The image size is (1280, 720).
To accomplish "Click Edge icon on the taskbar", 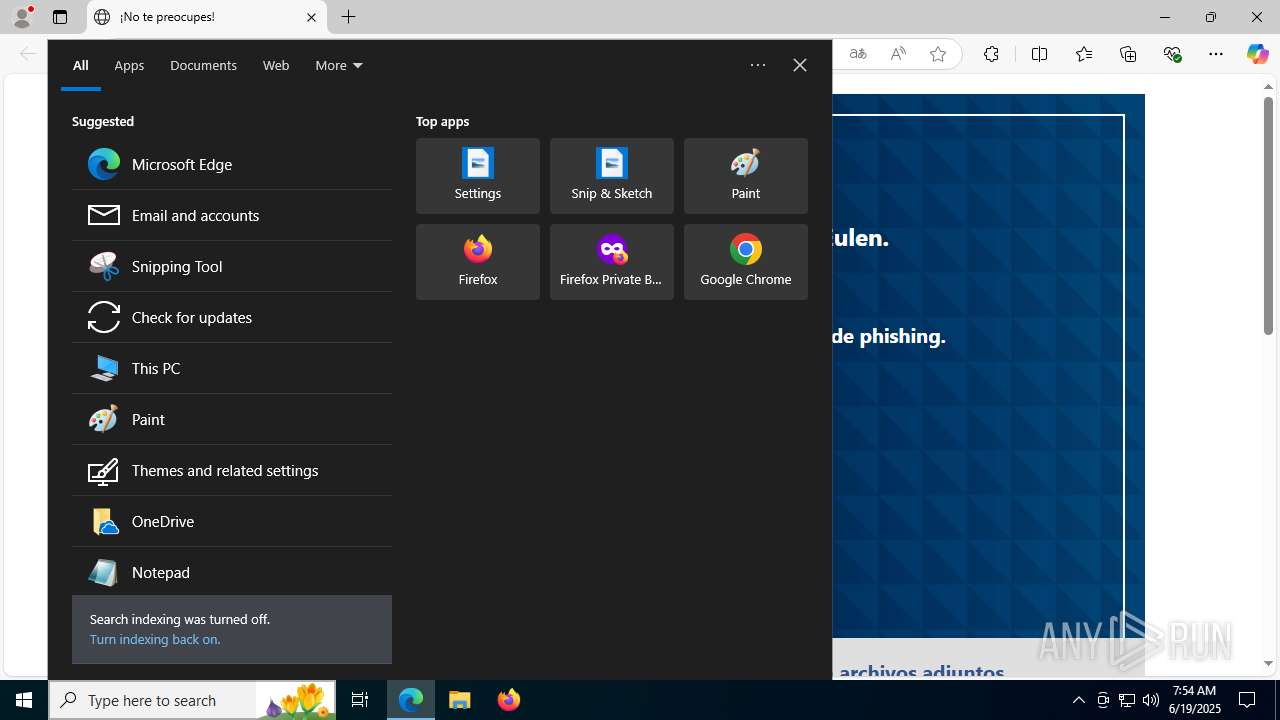I will [411, 700].
